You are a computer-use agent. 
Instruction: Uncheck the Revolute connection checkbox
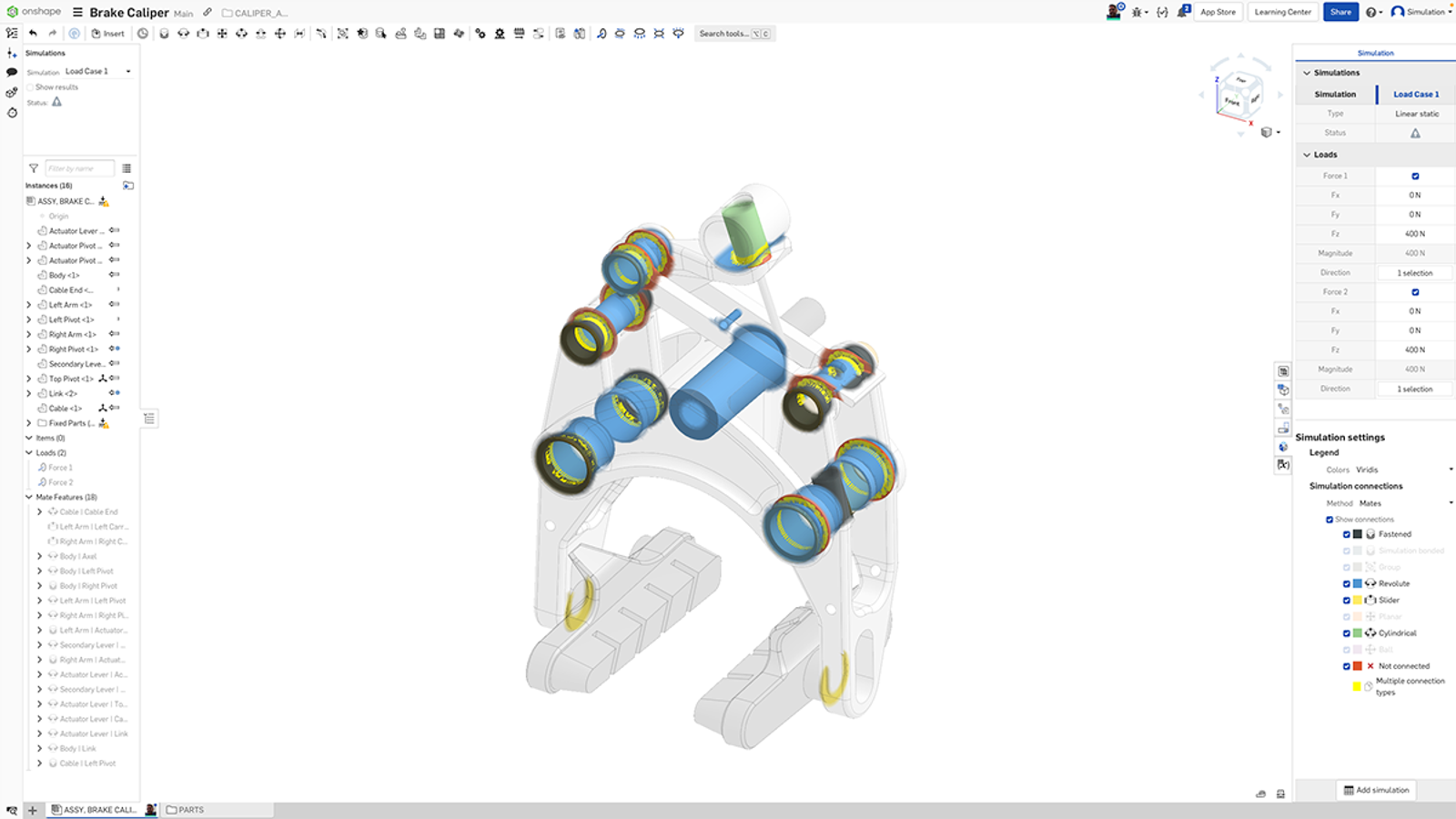pyautogui.click(x=1347, y=583)
